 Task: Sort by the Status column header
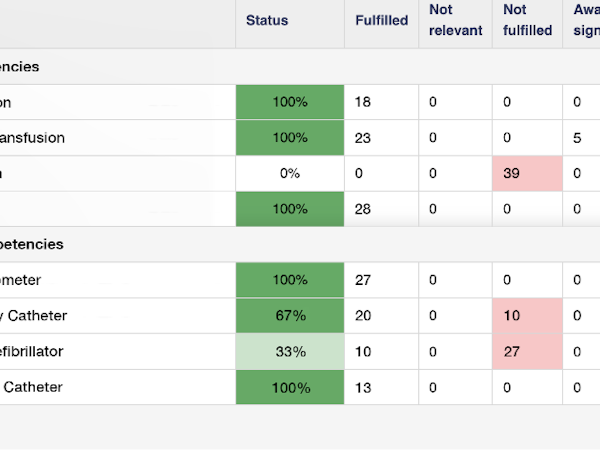[266, 21]
